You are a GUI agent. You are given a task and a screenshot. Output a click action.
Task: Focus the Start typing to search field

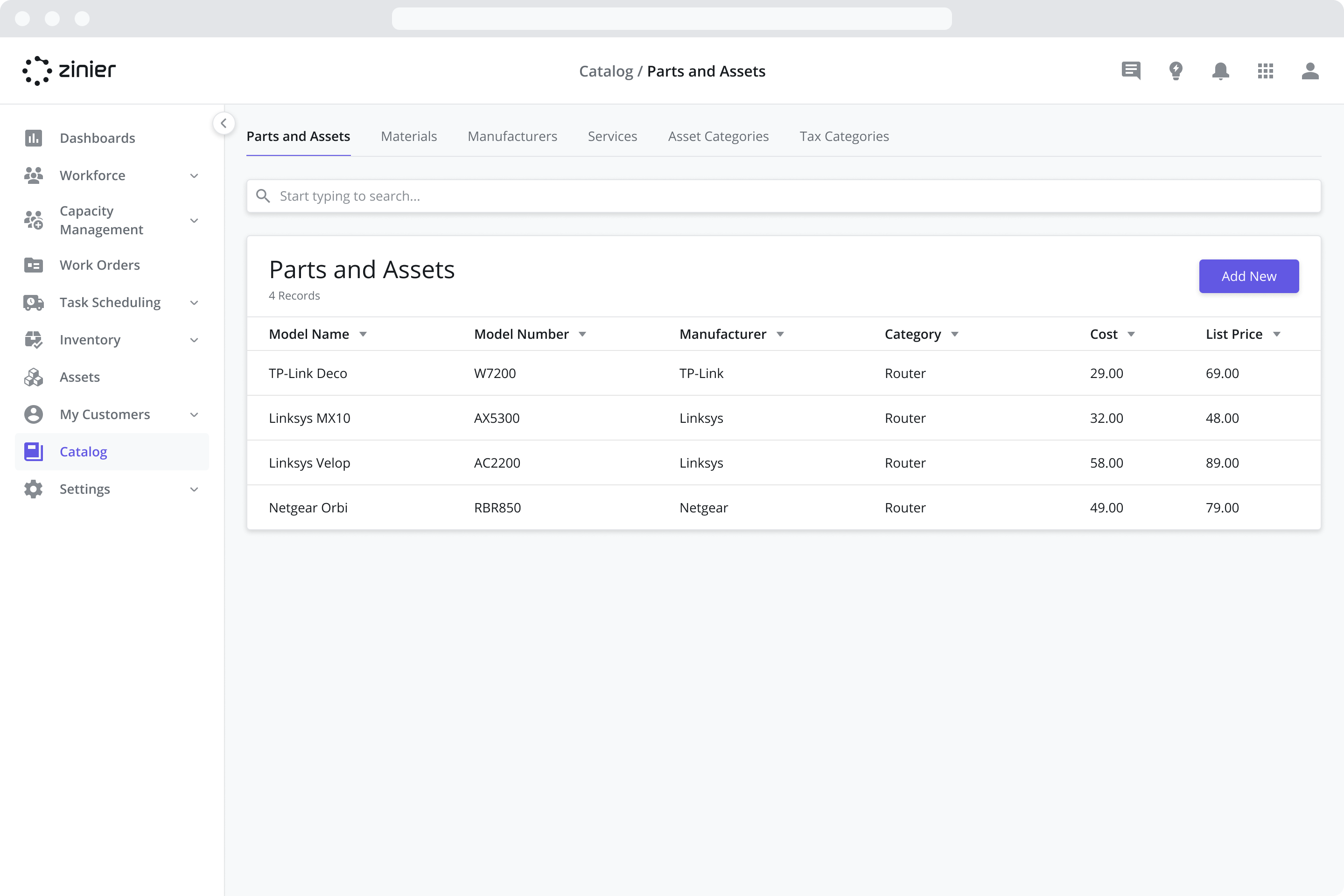784,196
